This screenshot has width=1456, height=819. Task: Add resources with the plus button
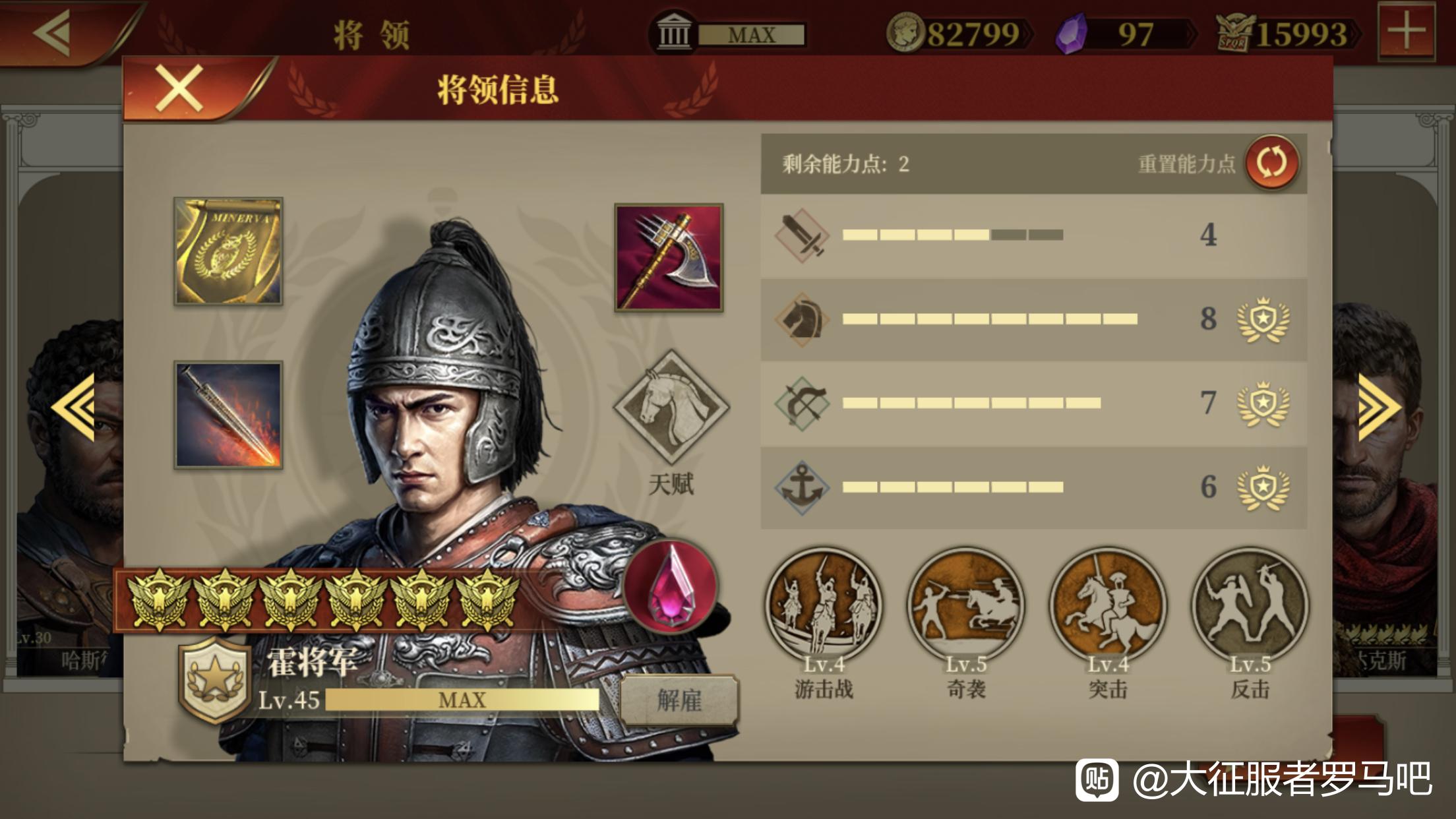coord(1407,31)
